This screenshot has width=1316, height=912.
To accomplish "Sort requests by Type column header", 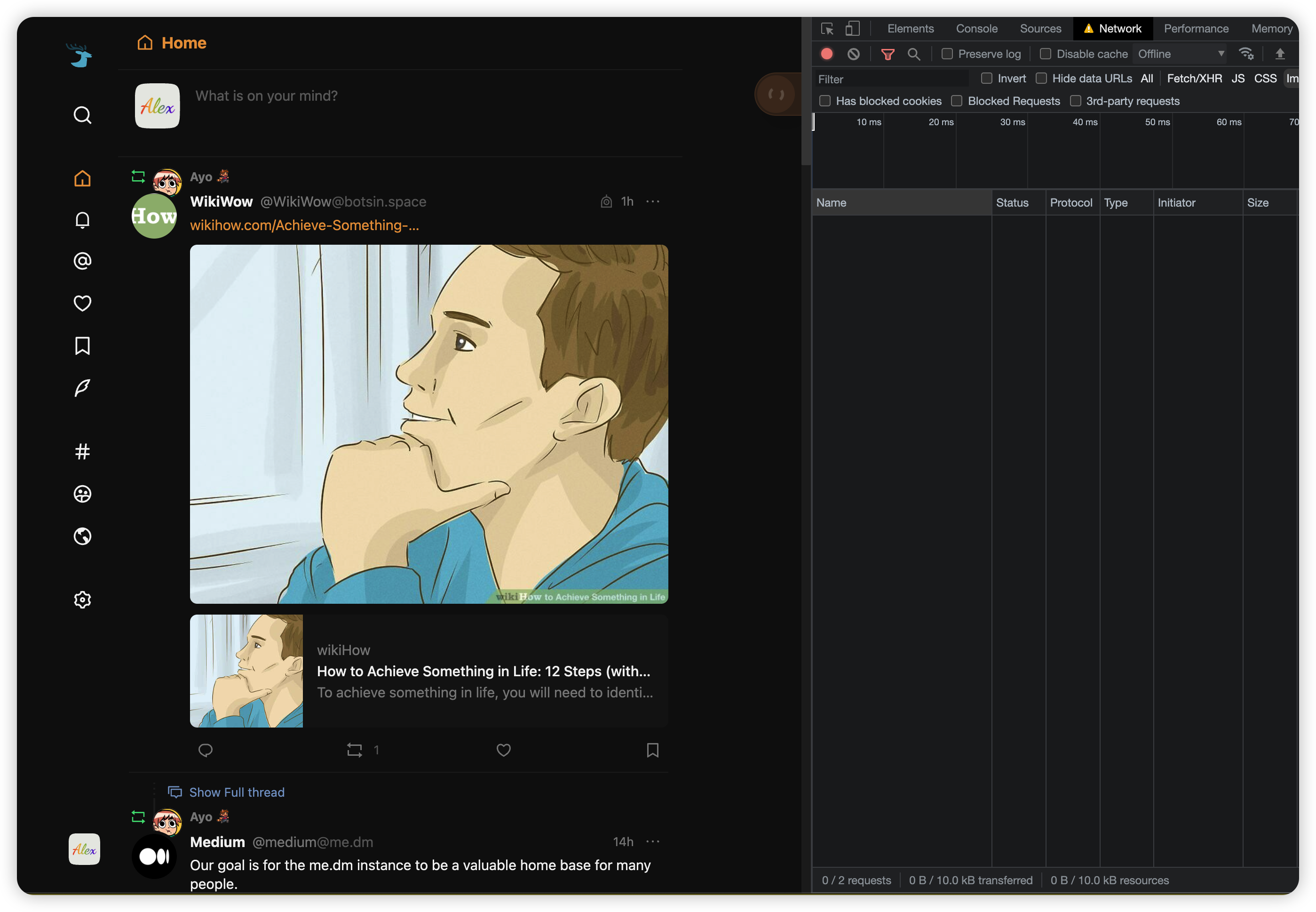I will click(x=1126, y=203).
